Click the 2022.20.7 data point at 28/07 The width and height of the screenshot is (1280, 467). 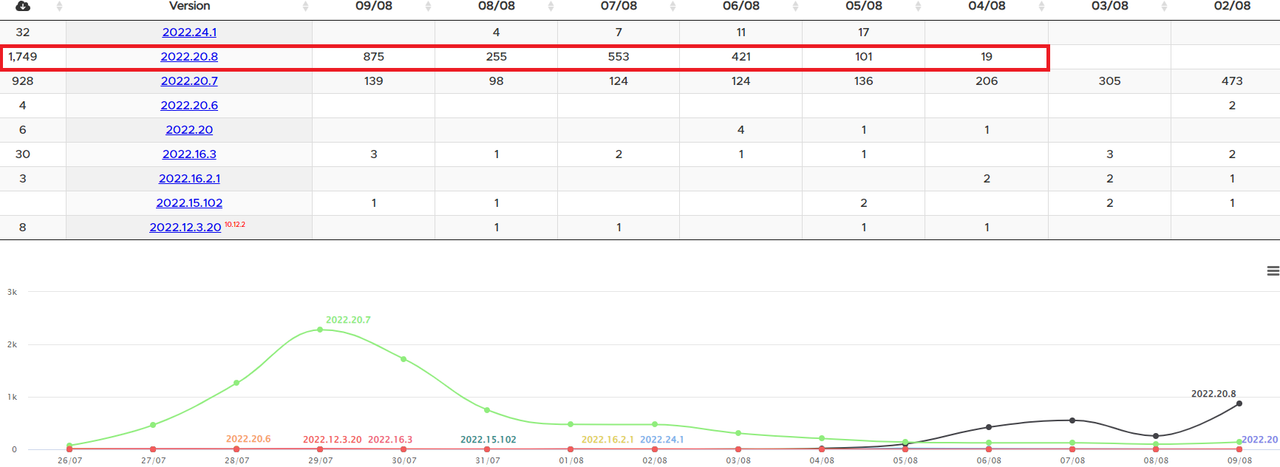(236, 383)
